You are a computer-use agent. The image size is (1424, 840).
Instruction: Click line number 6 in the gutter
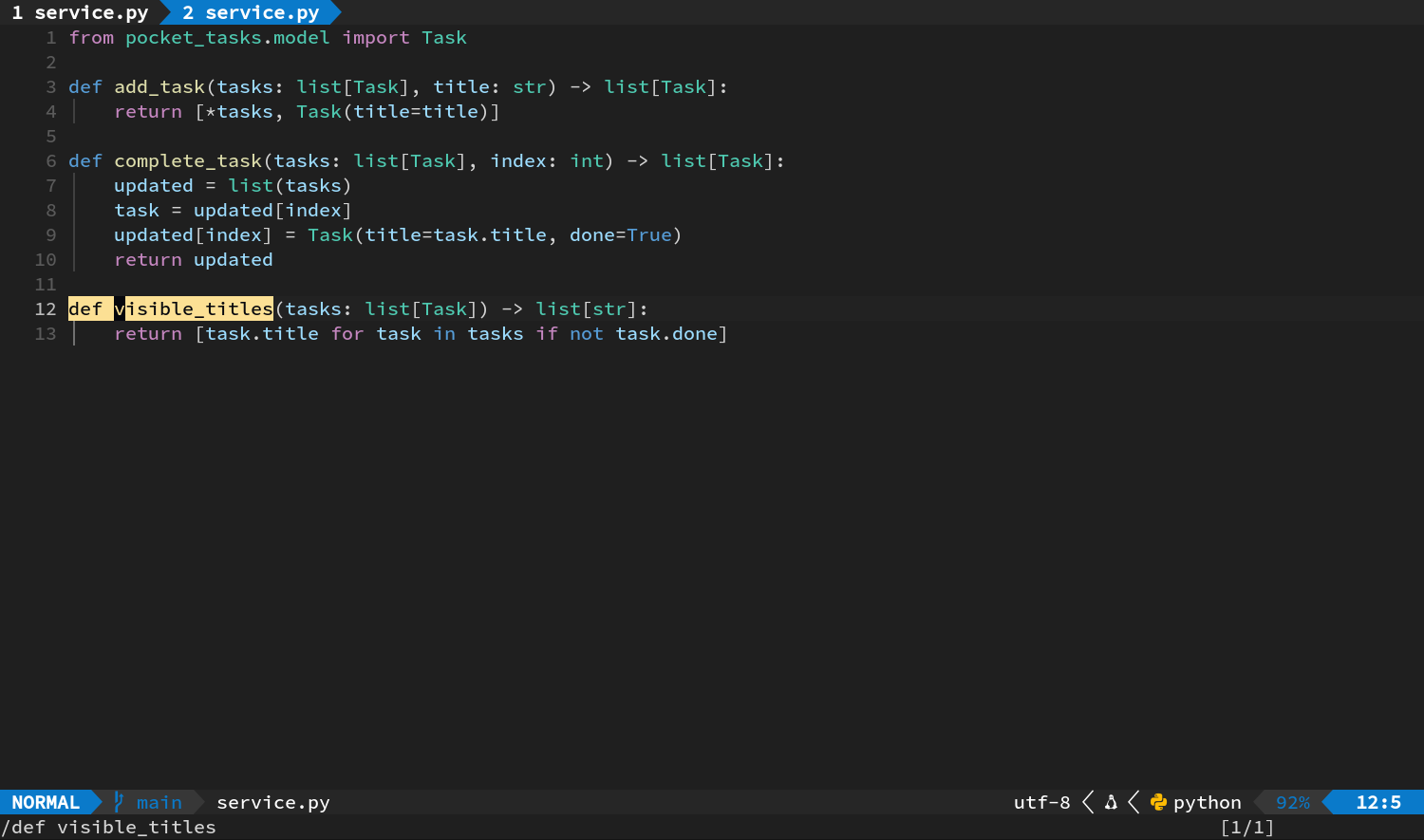coord(51,160)
